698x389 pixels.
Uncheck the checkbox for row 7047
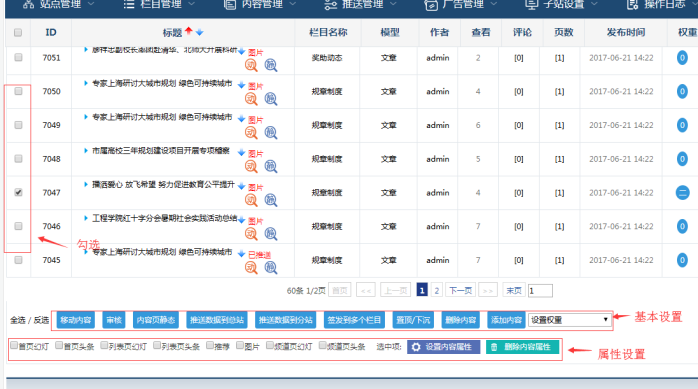tap(18, 192)
